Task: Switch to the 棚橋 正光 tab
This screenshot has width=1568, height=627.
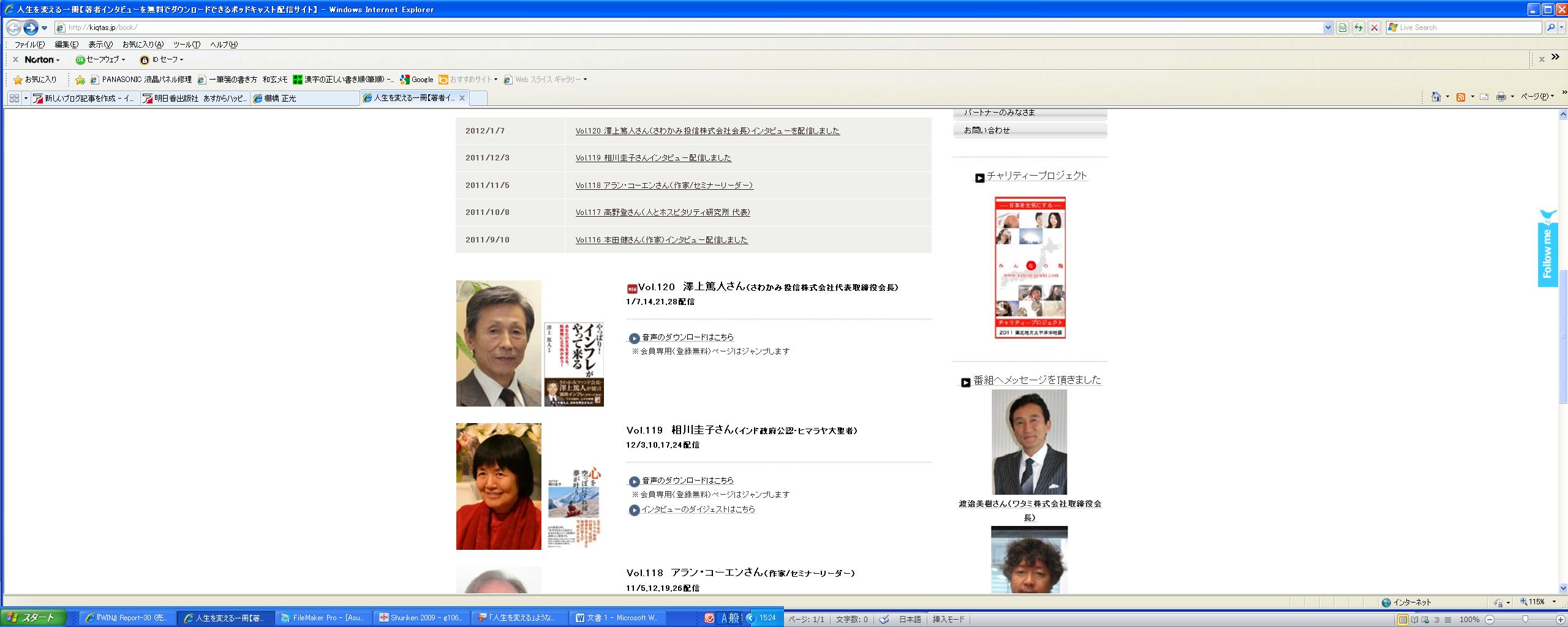Action: tap(304, 98)
